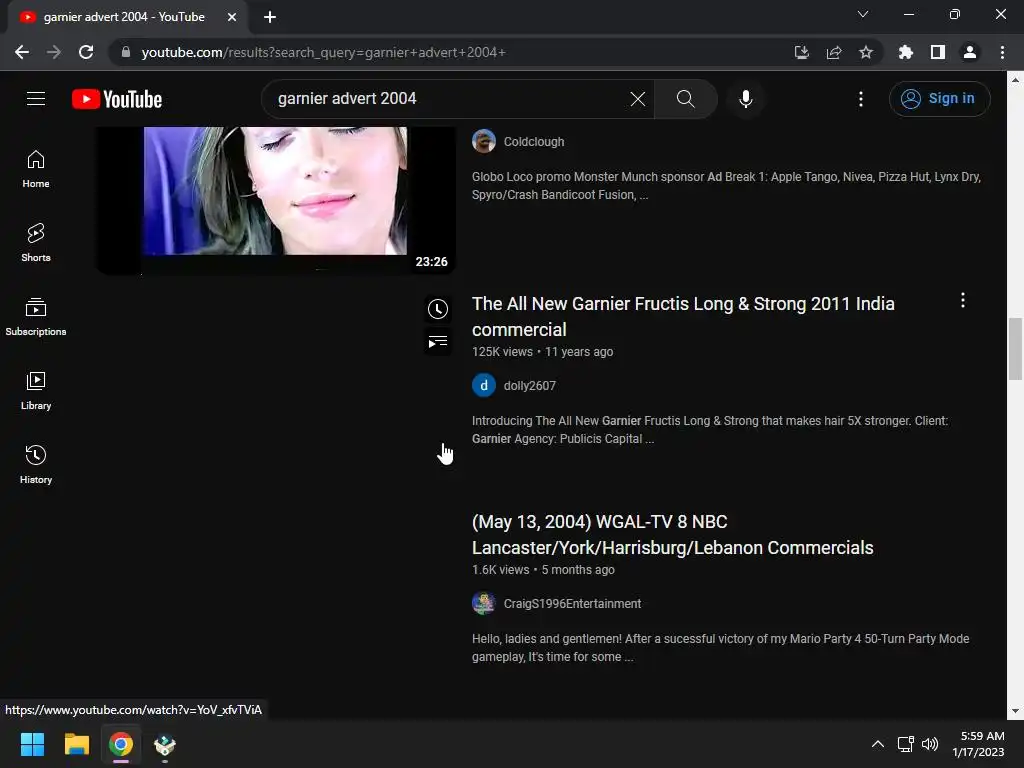Activate voice search microphone
Screen dimensions: 1024x768
click(745, 99)
